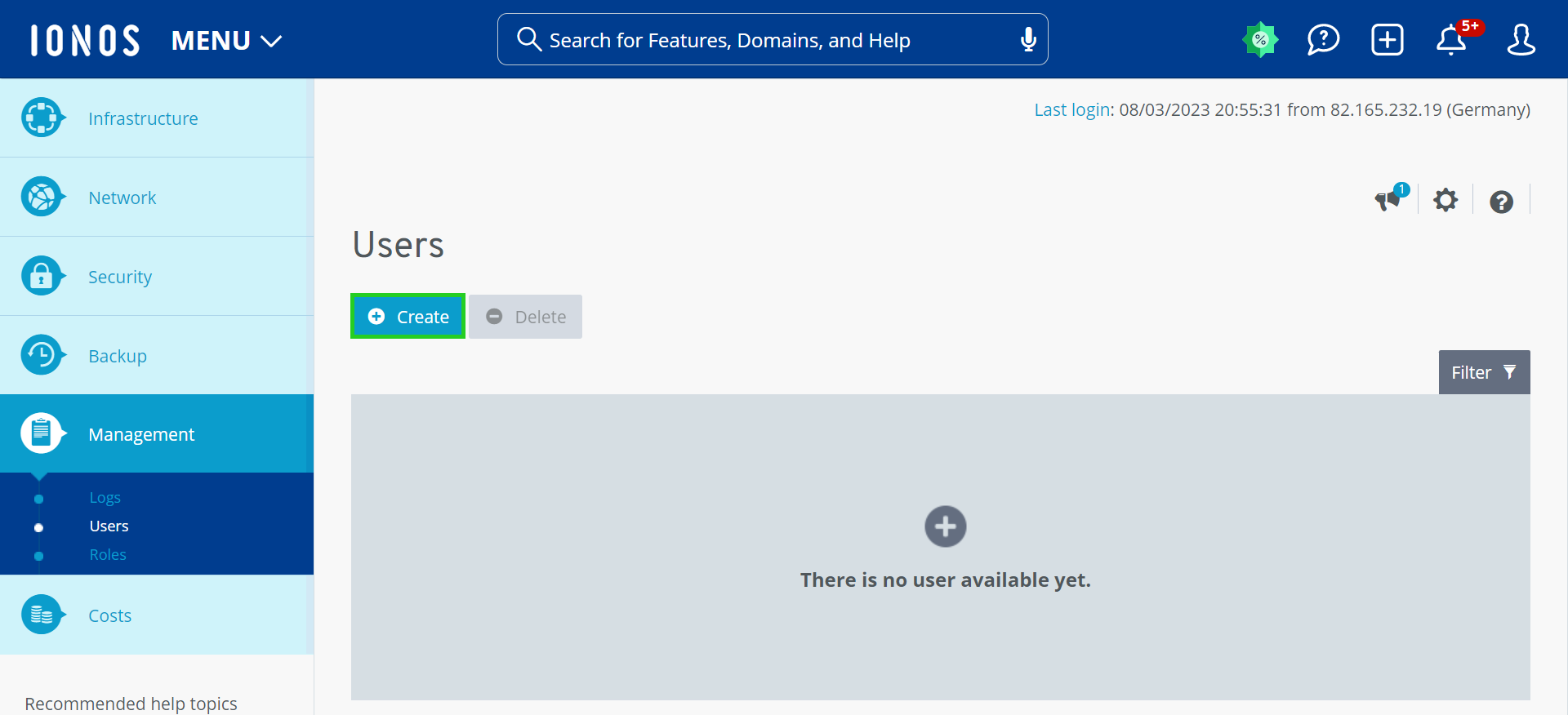Expand the MENU dropdown
Screen dimensions: 1568x715
(226, 40)
